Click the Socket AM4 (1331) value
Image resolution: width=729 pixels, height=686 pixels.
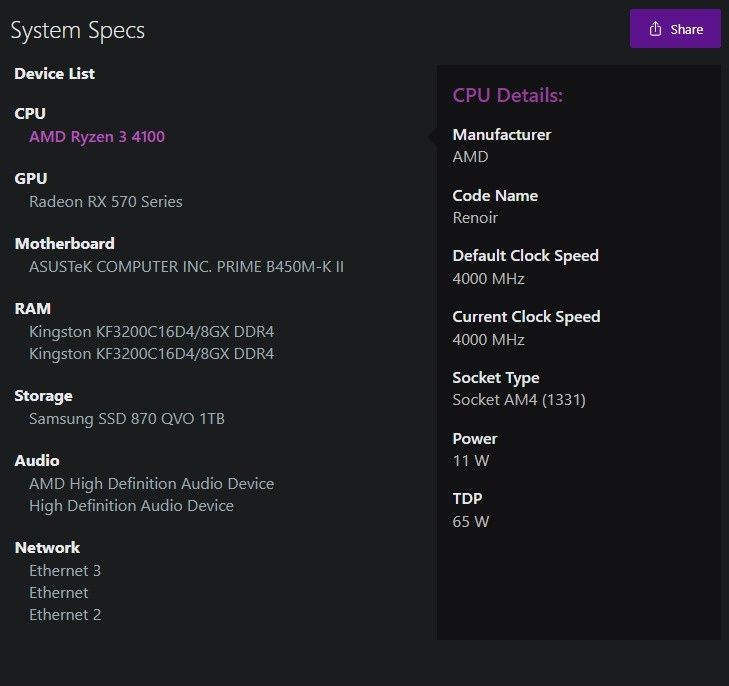tap(519, 400)
